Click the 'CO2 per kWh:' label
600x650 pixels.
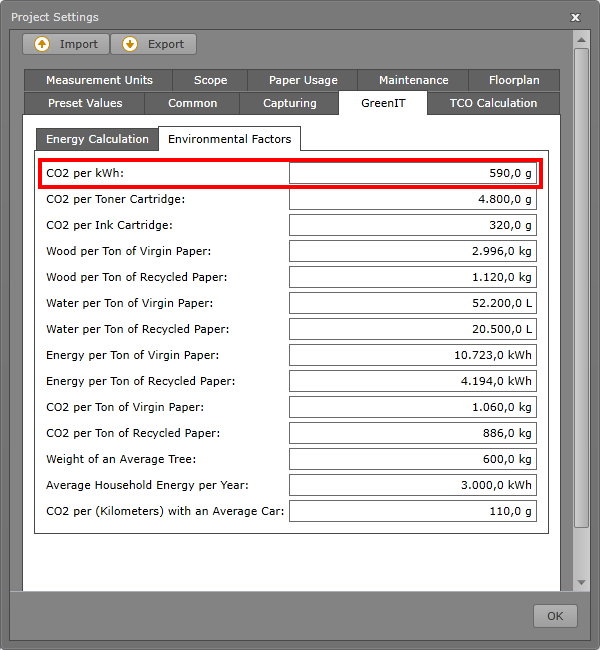point(85,173)
